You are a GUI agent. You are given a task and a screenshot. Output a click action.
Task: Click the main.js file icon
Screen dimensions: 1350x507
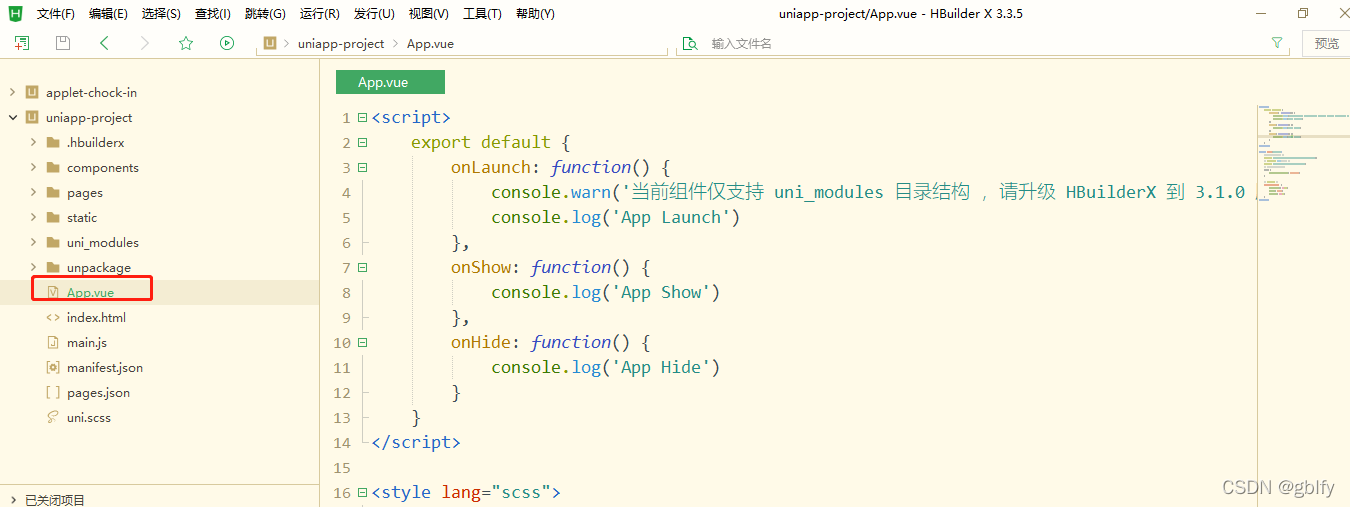53,342
